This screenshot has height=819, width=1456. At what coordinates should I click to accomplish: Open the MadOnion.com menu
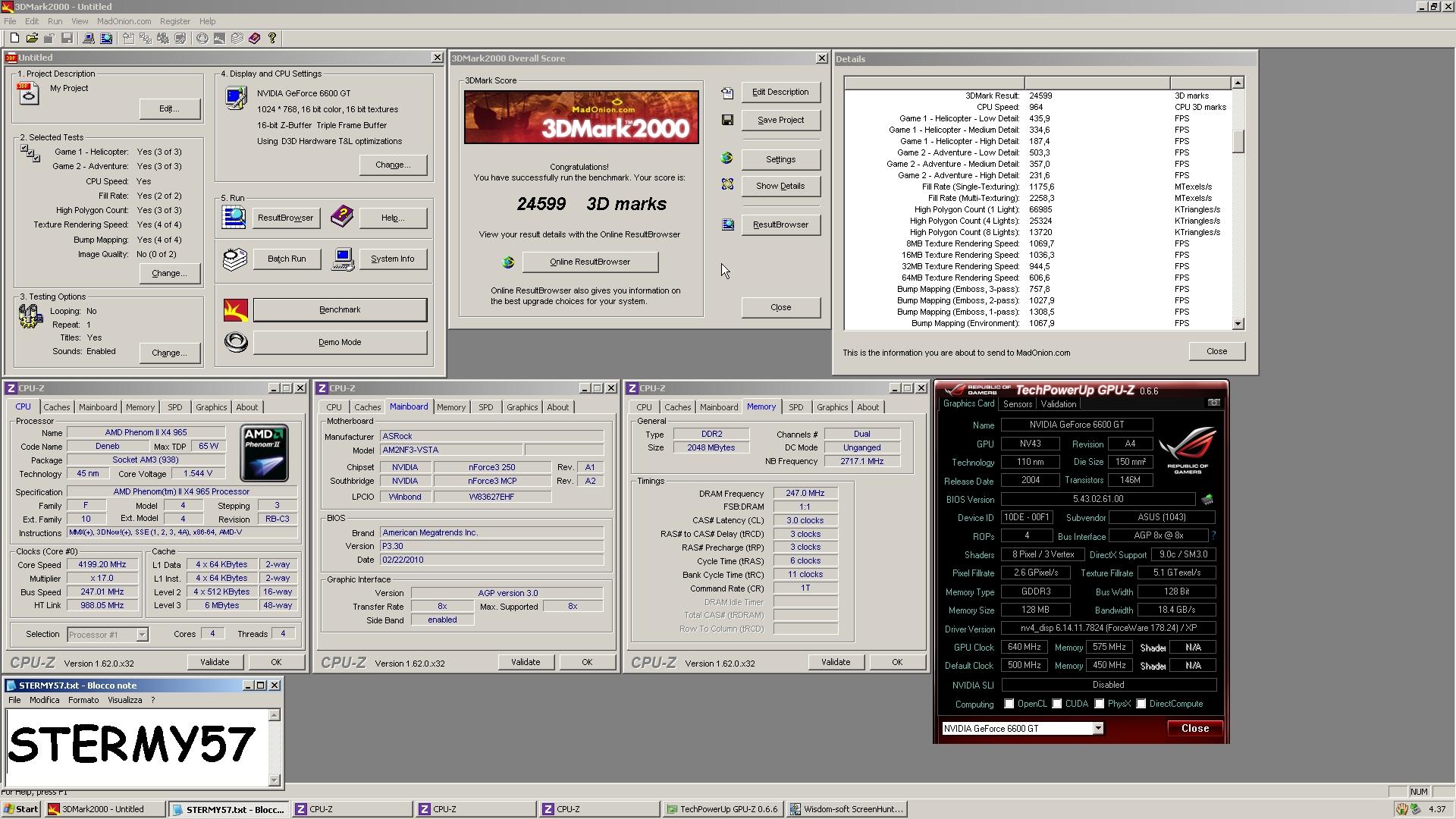point(124,21)
